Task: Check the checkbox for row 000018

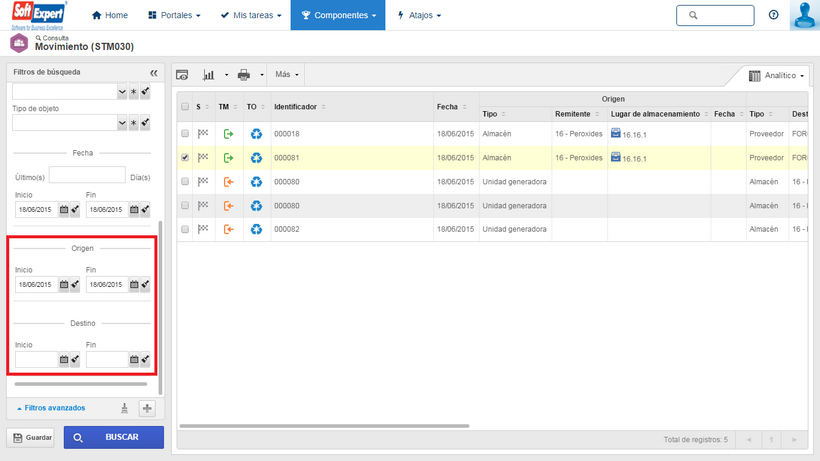Action: 185,134
